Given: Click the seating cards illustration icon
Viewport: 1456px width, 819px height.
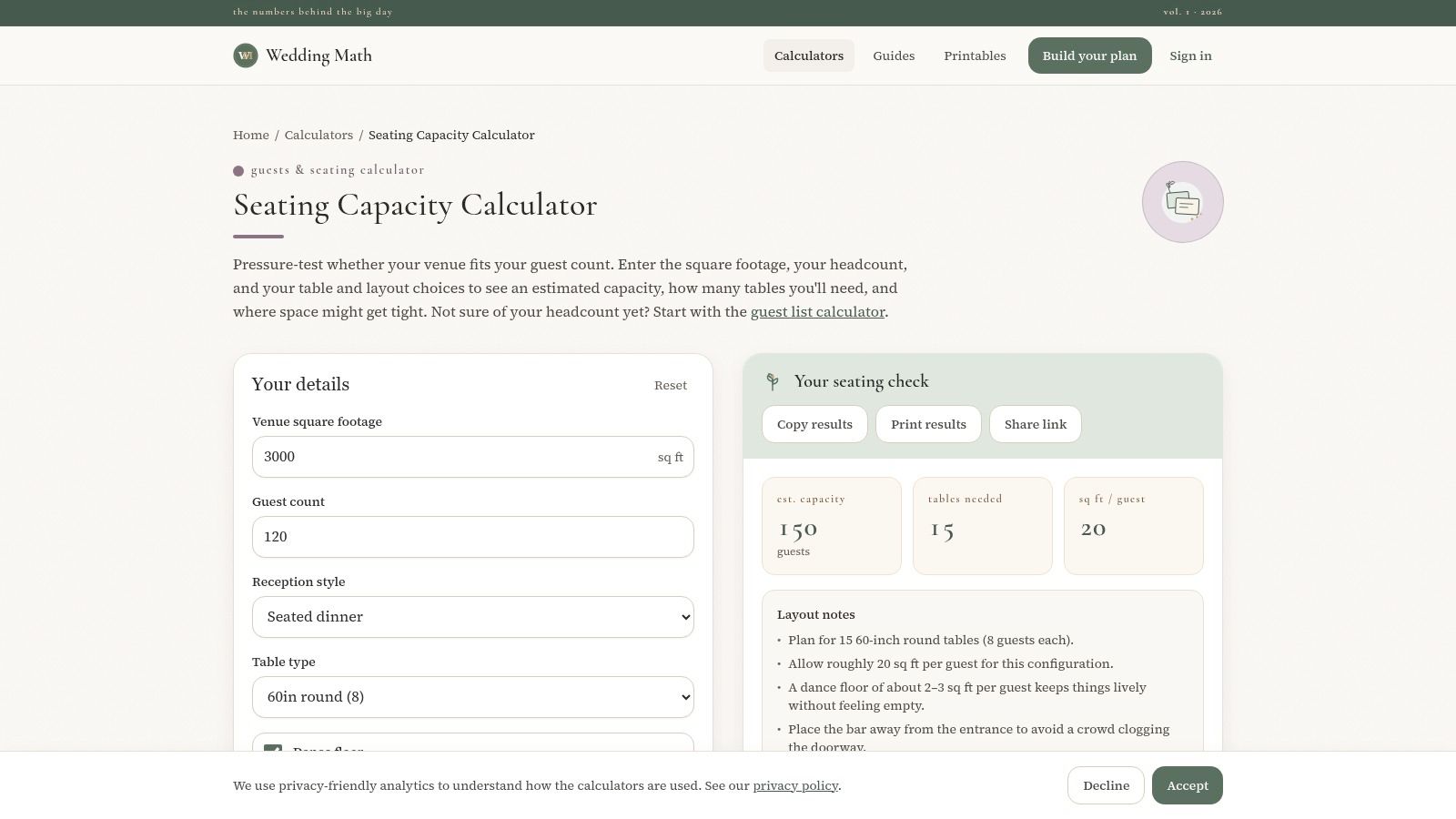Looking at the screenshot, I should point(1183,202).
